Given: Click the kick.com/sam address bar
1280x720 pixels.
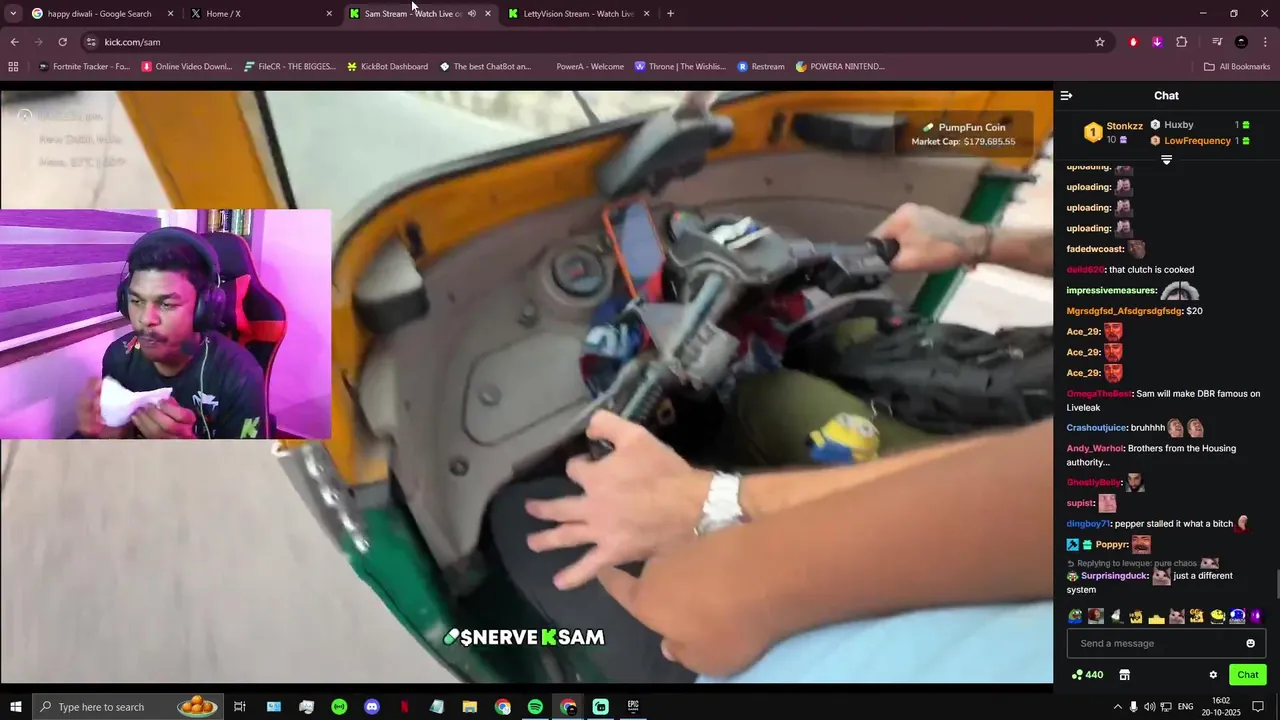Looking at the screenshot, I should [590, 42].
